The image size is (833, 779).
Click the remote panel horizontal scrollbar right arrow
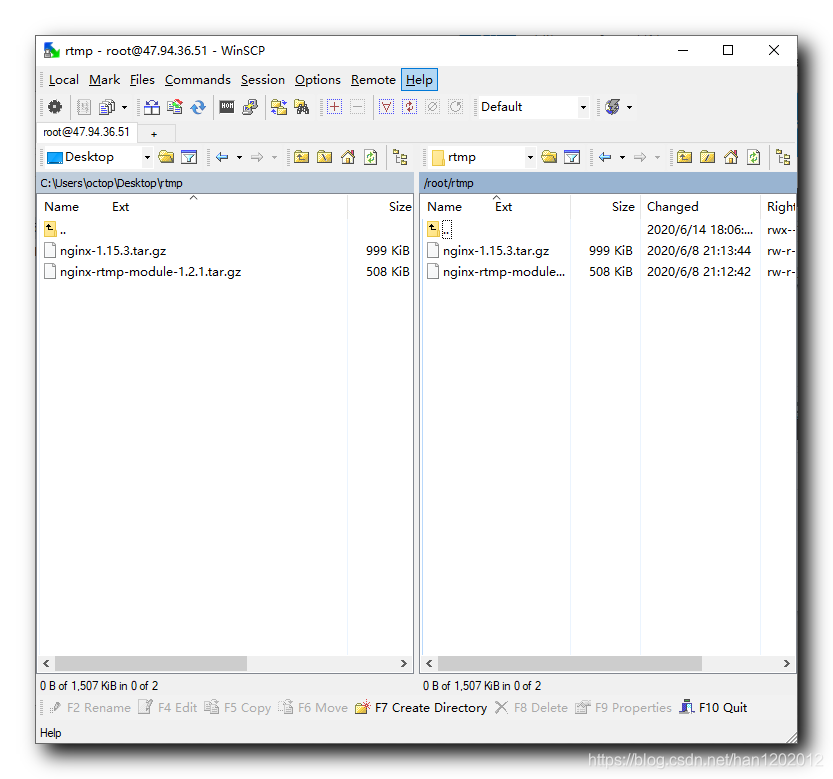[786, 663]
